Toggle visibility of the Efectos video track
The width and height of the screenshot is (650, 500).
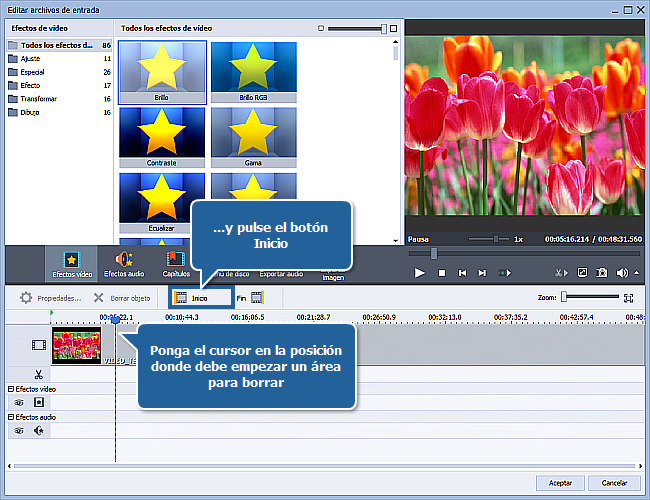pos(19,402)
